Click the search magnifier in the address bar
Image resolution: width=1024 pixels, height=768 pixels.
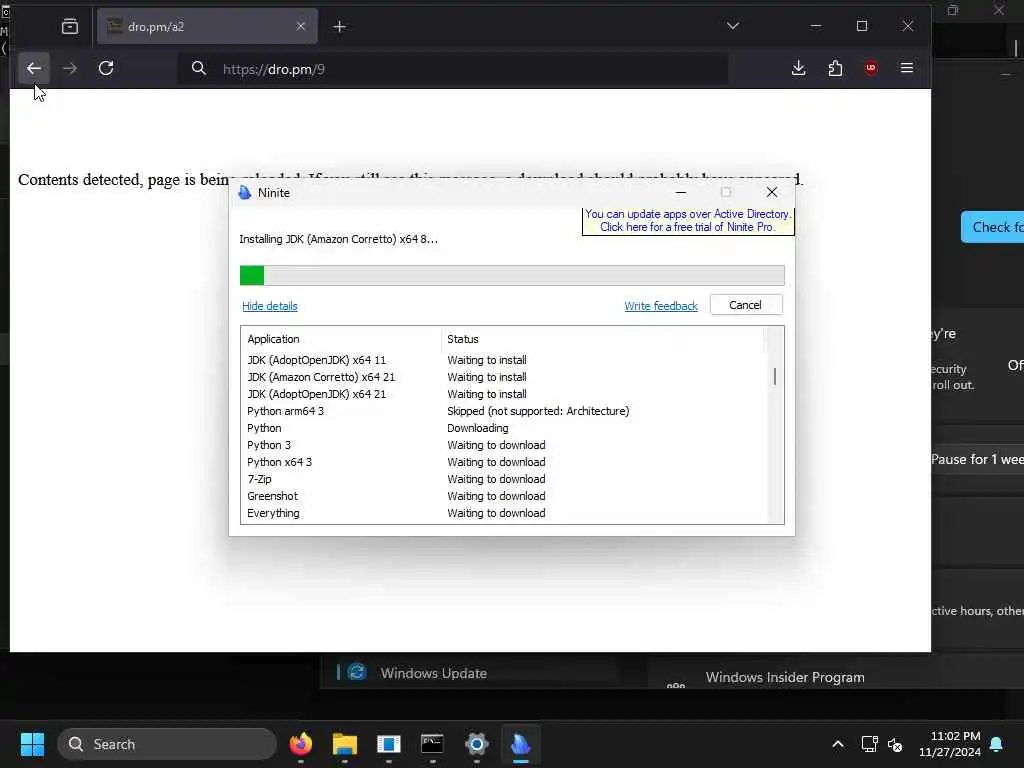click(x=199, y=69)
